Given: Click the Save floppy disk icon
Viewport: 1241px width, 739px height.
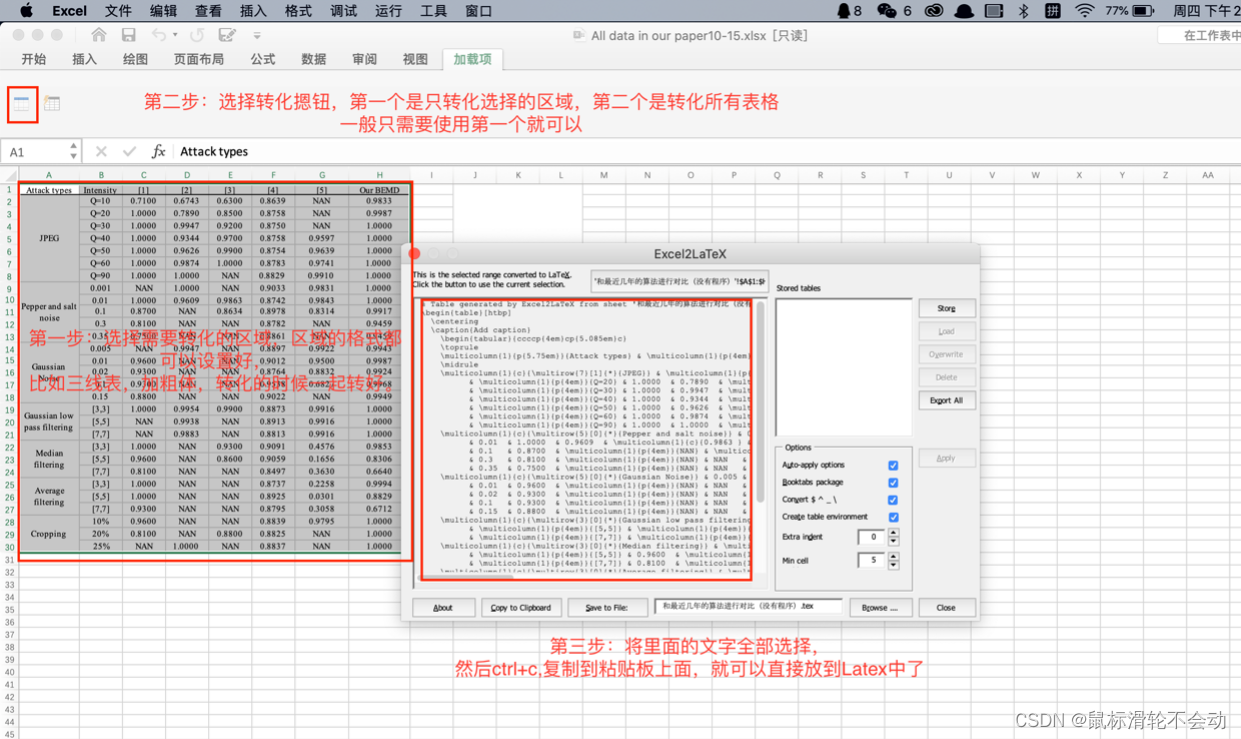Looking at the screenshot, I should pos(129,35).
